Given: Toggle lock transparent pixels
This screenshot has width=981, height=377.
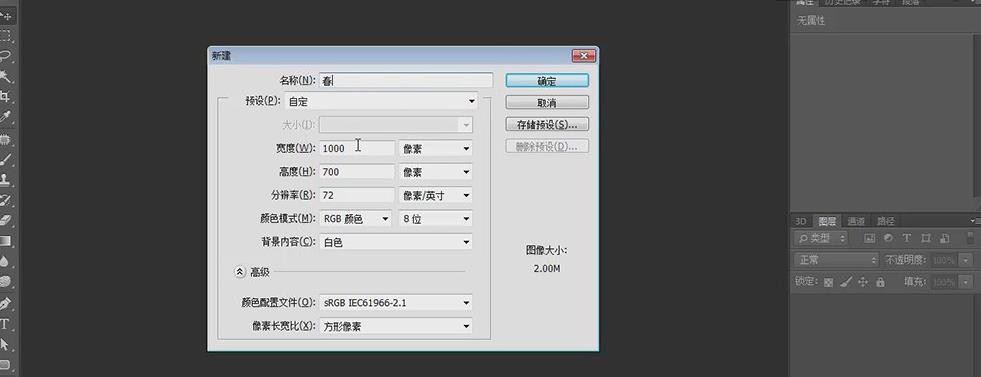Looking at the screenshot, I should [828, 283].
